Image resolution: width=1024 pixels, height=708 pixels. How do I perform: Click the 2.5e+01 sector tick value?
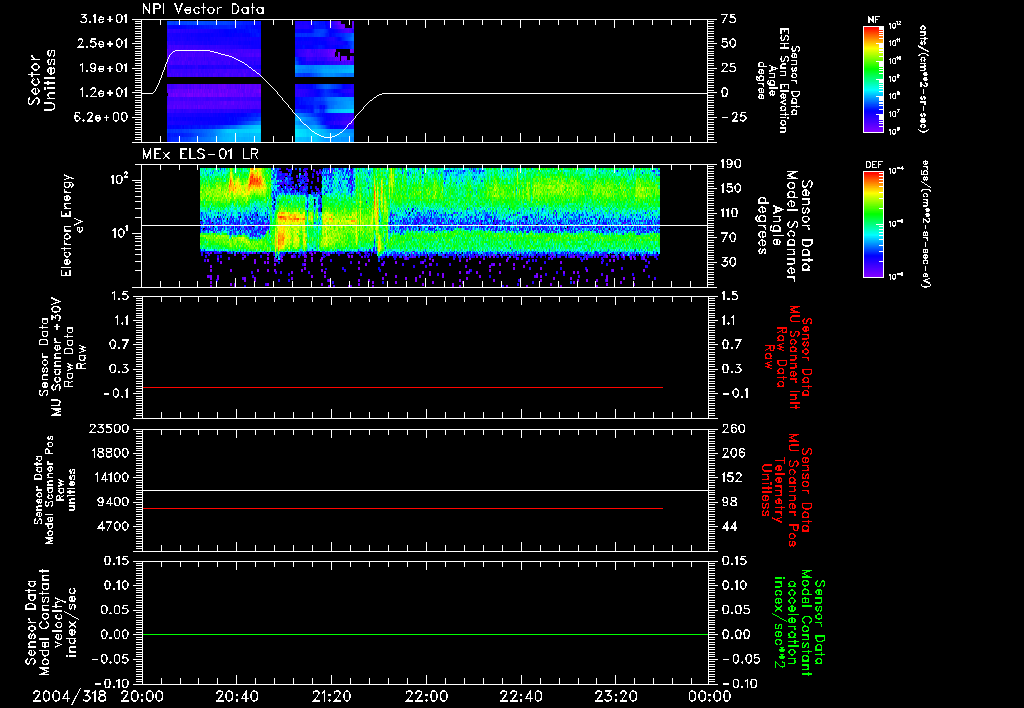[x=105, y=43]
